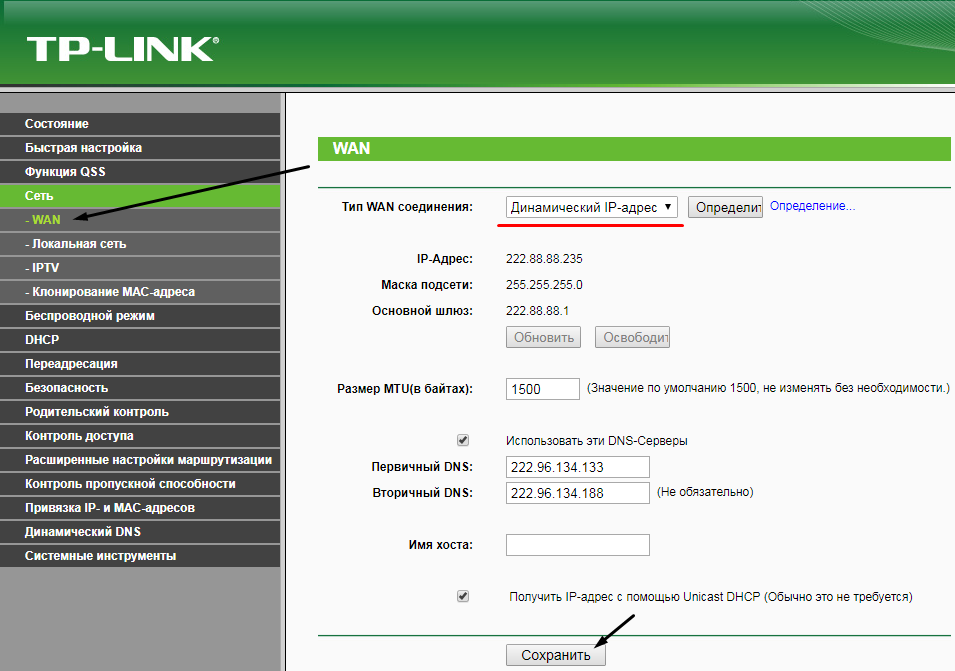Click the WAN page header
Viewport: 955px width, 671px height.
click(634, 149)
